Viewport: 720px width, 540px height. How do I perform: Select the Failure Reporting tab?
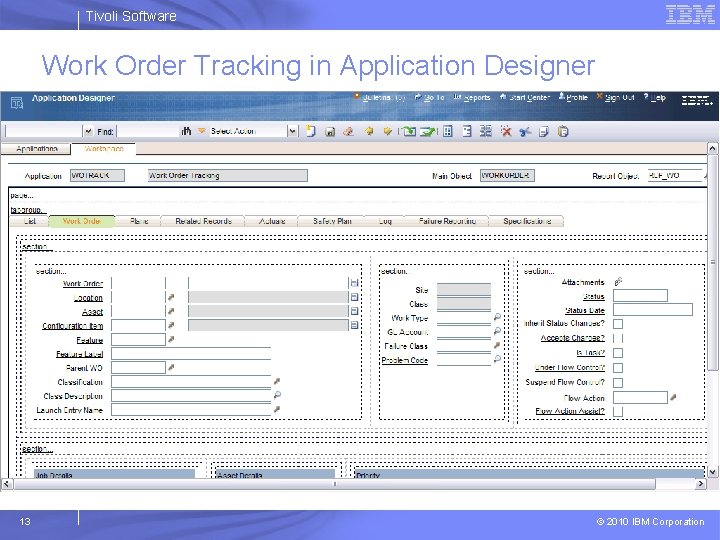coord(447,221)
